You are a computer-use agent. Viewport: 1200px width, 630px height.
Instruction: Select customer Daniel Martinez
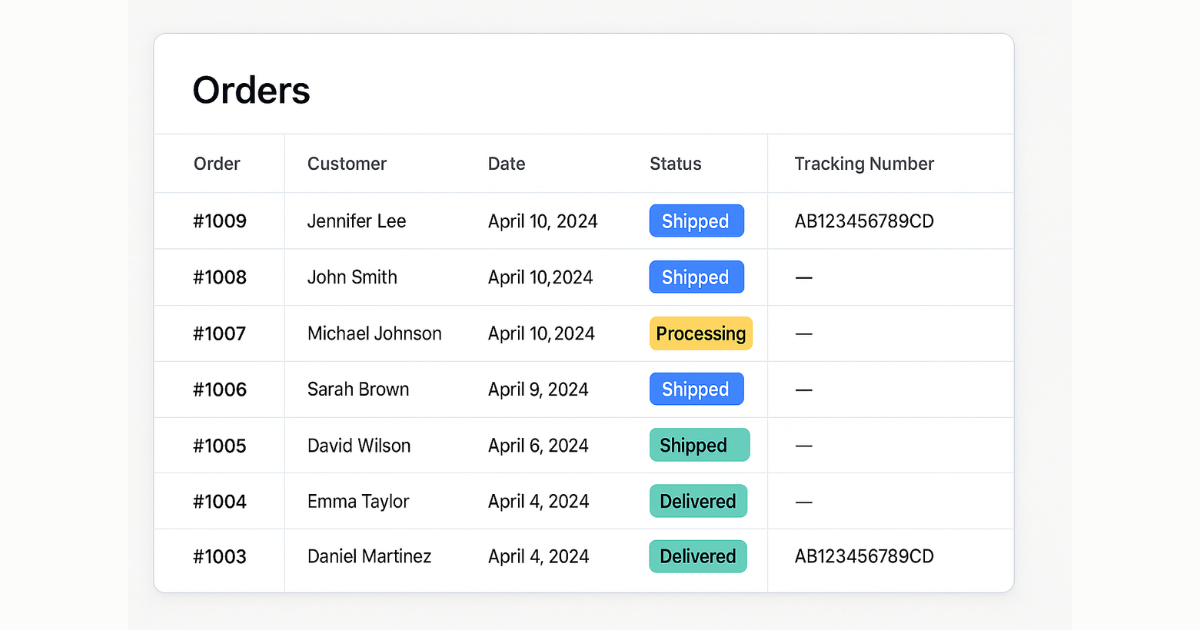point(369,556)
